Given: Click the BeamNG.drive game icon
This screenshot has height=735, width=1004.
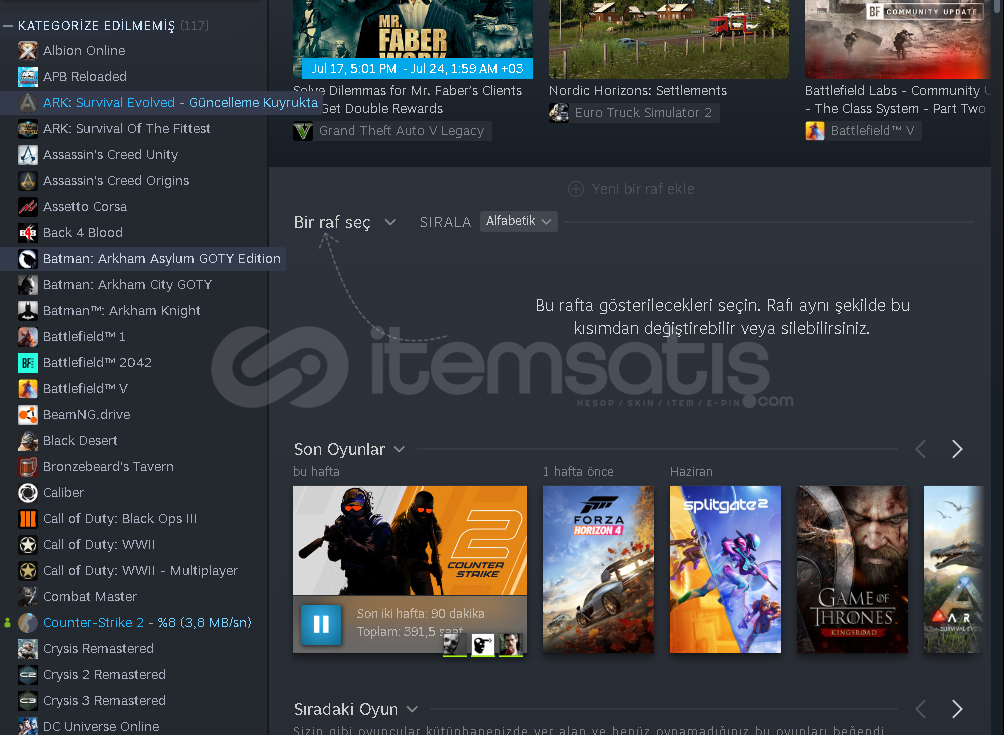Looking at the screenshot, I should 28,415.
